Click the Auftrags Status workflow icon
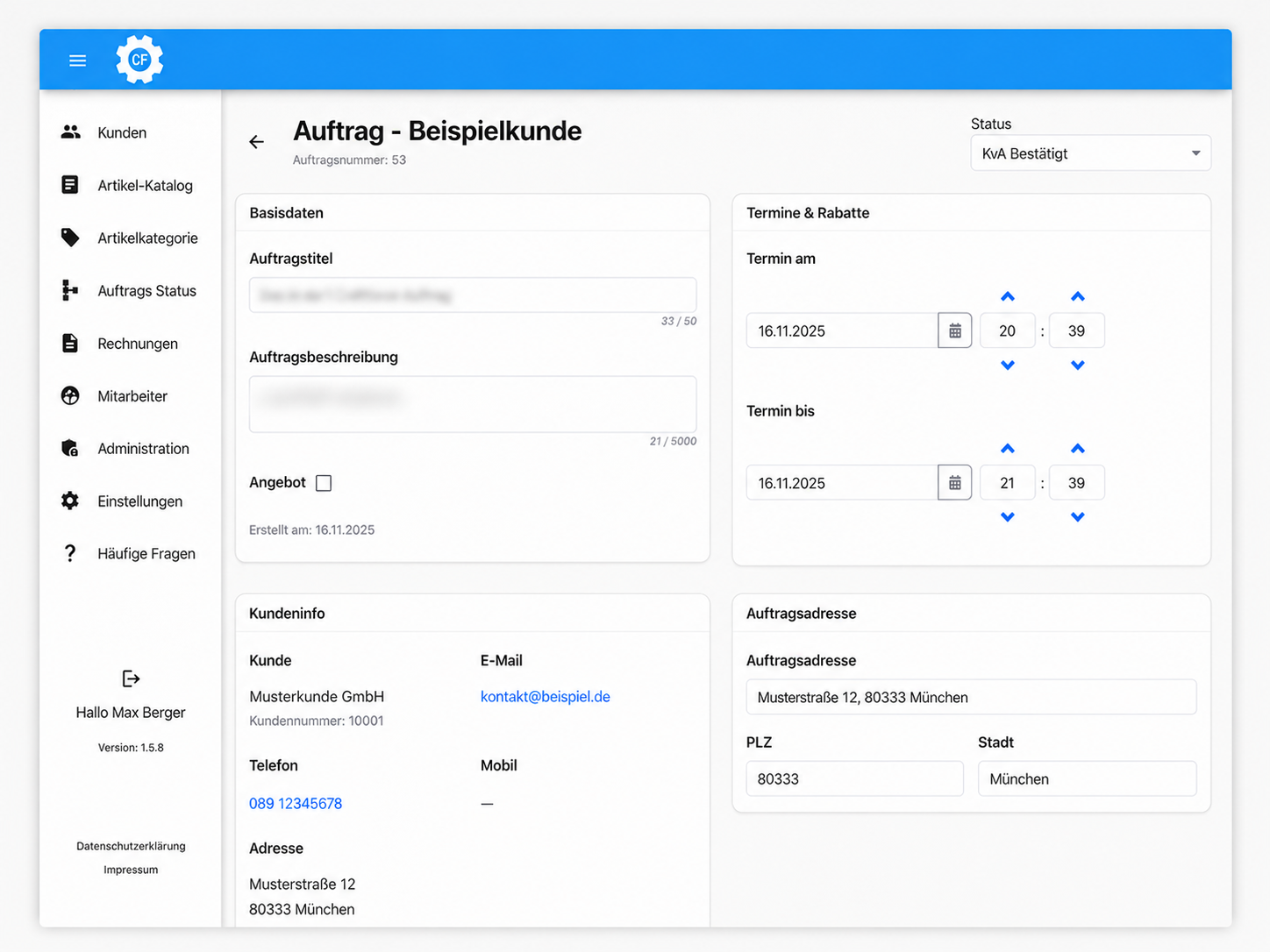The height and width of the screenshot is (952, 1270). click(x=70, y=290)
